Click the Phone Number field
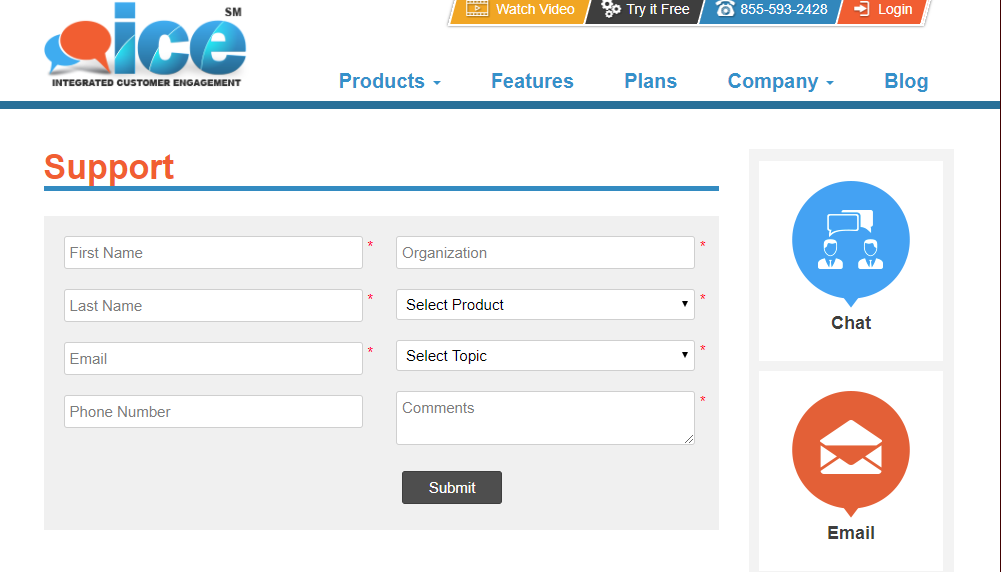The image size is (1001, 572). [x=213, y=412]
